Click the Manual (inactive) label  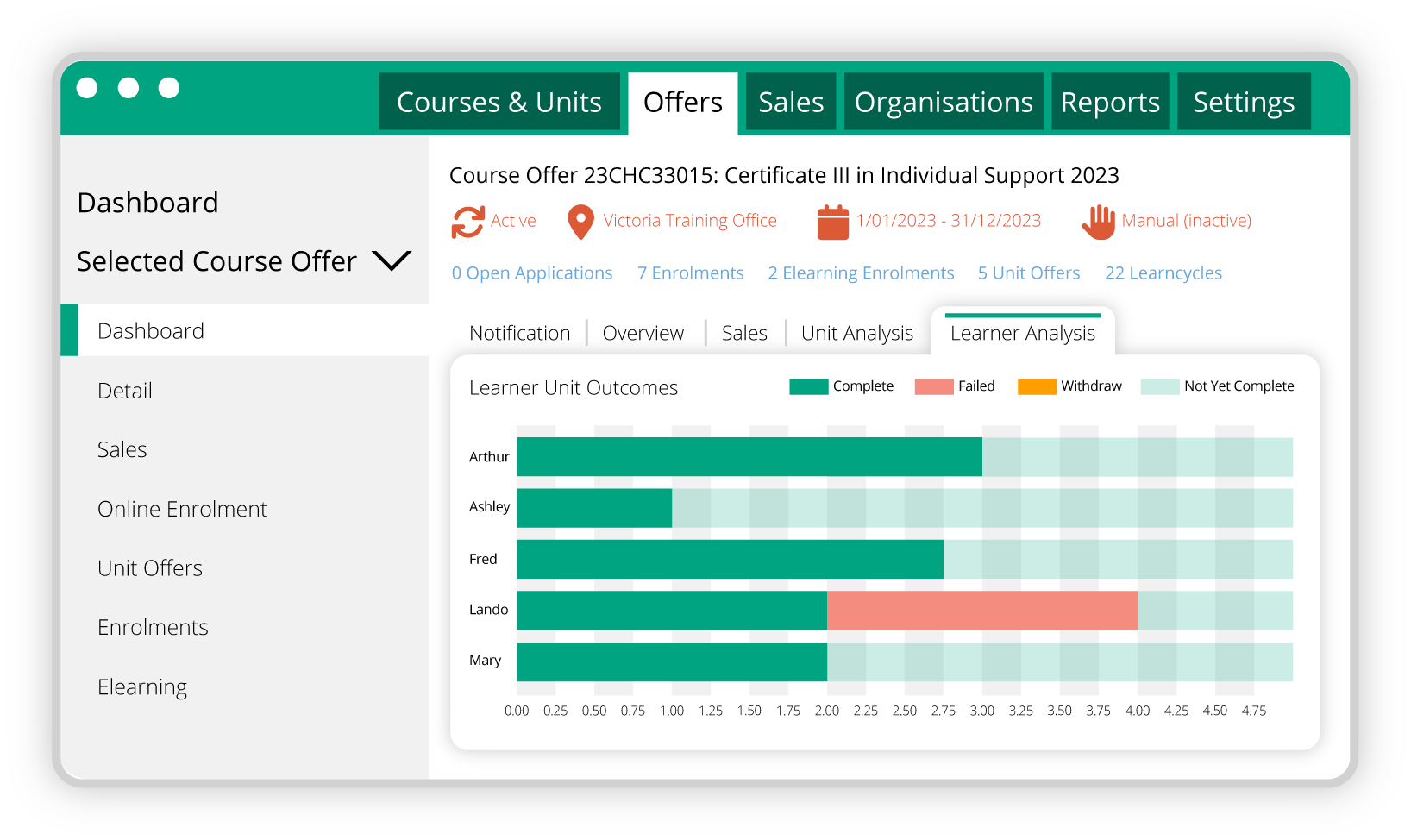pyautogui.click(x=1187, y=221)
